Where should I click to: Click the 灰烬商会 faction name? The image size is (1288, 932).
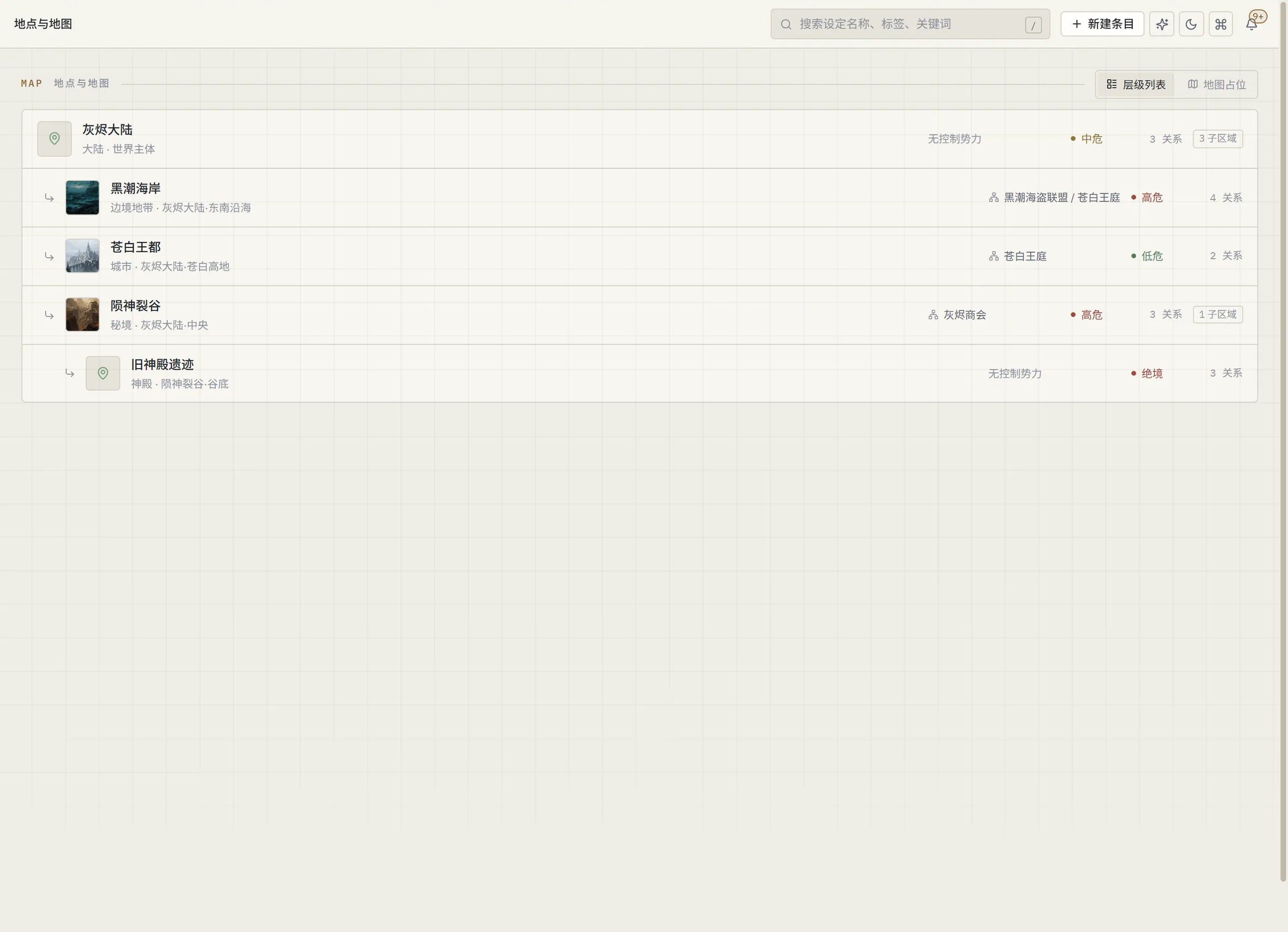[x=965, y=314]
